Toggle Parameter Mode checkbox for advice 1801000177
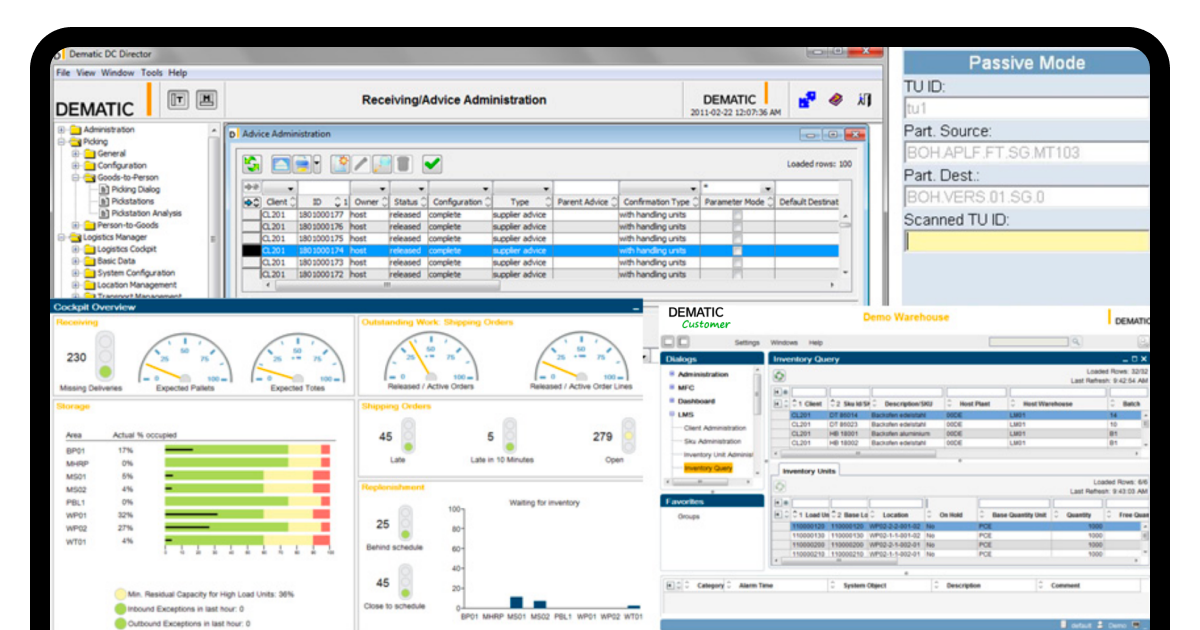The image size is (1200, 630). pyautogui.click(x=738, y=215)
